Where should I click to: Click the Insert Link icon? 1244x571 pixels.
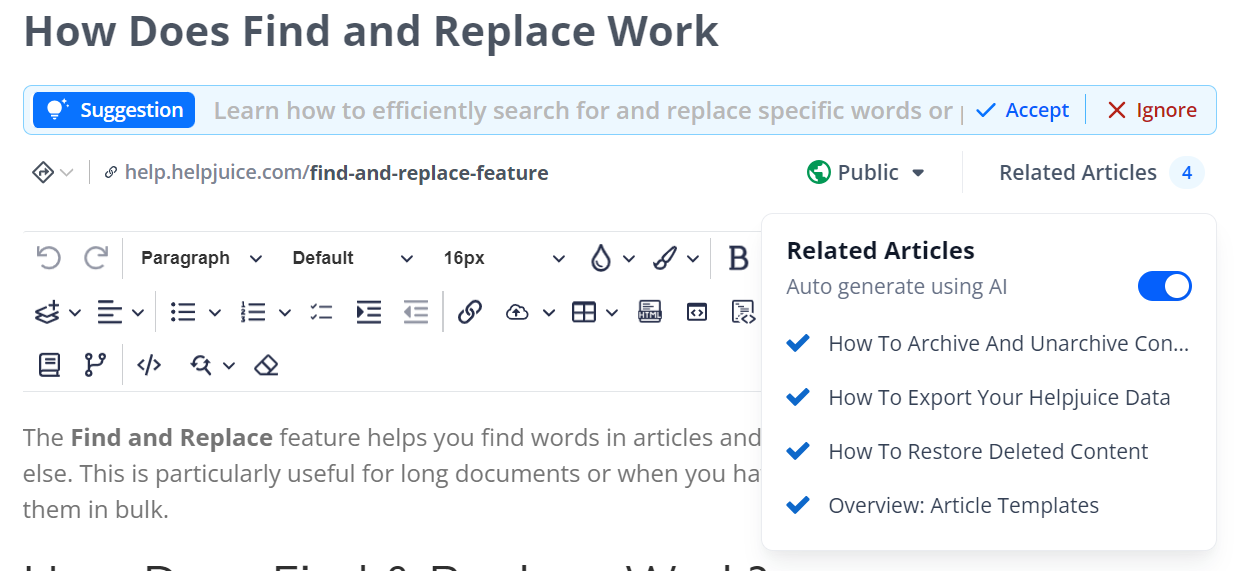pyautogui.click(x=470, y=313)
